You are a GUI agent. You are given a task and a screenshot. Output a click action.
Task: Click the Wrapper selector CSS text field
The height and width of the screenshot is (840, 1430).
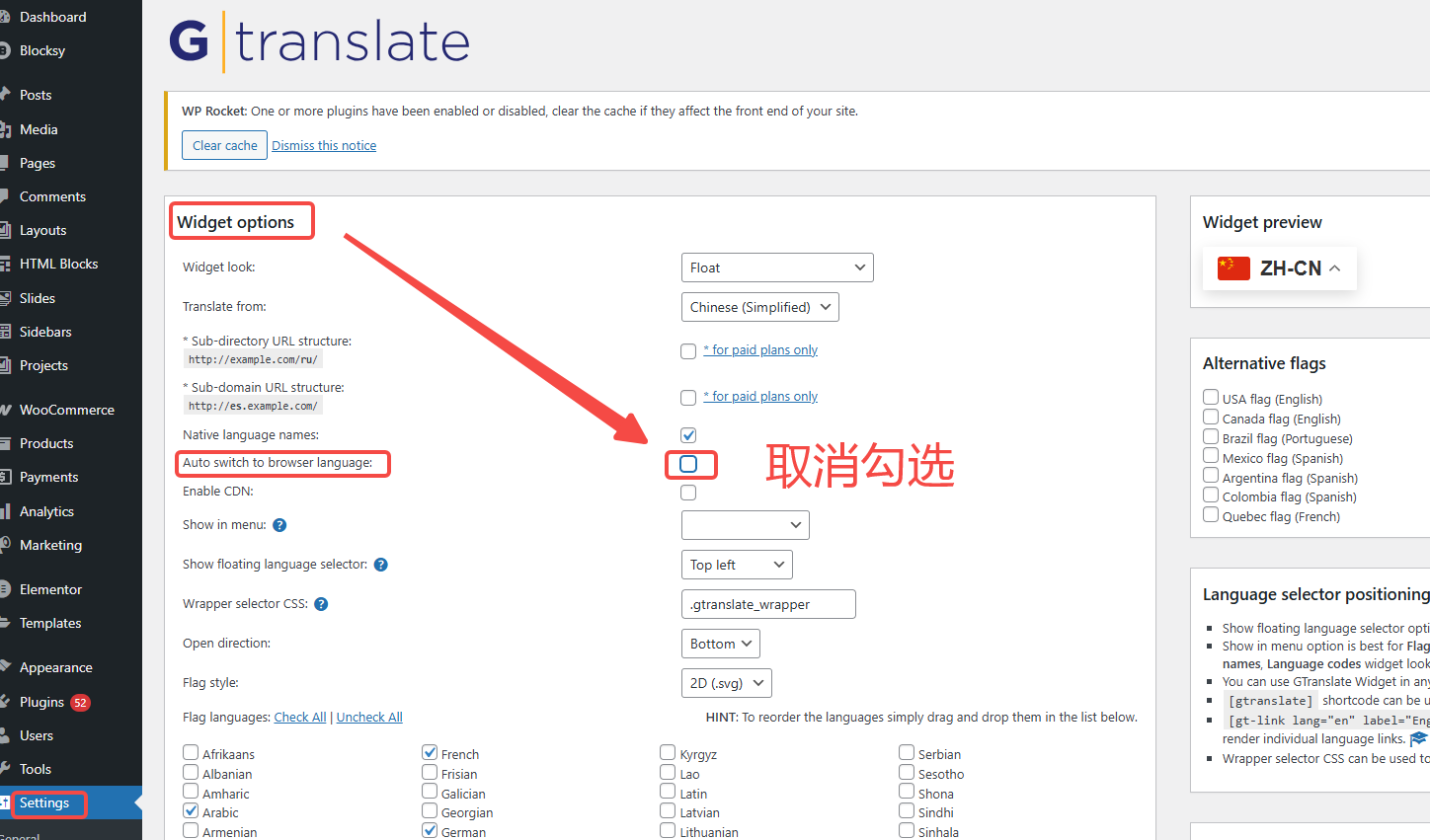point(768,604)
